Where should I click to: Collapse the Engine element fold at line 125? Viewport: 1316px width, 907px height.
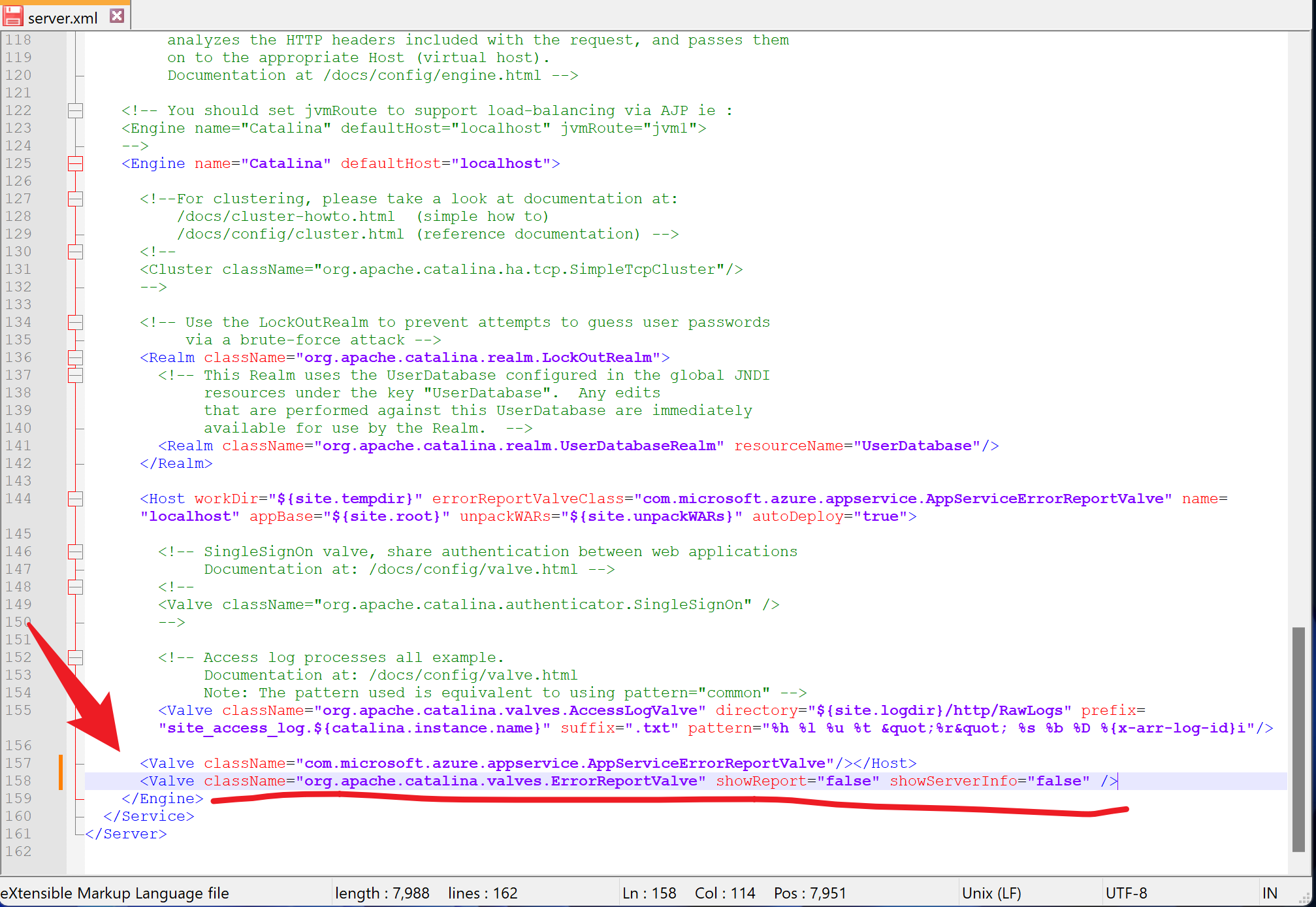(76, 163)
